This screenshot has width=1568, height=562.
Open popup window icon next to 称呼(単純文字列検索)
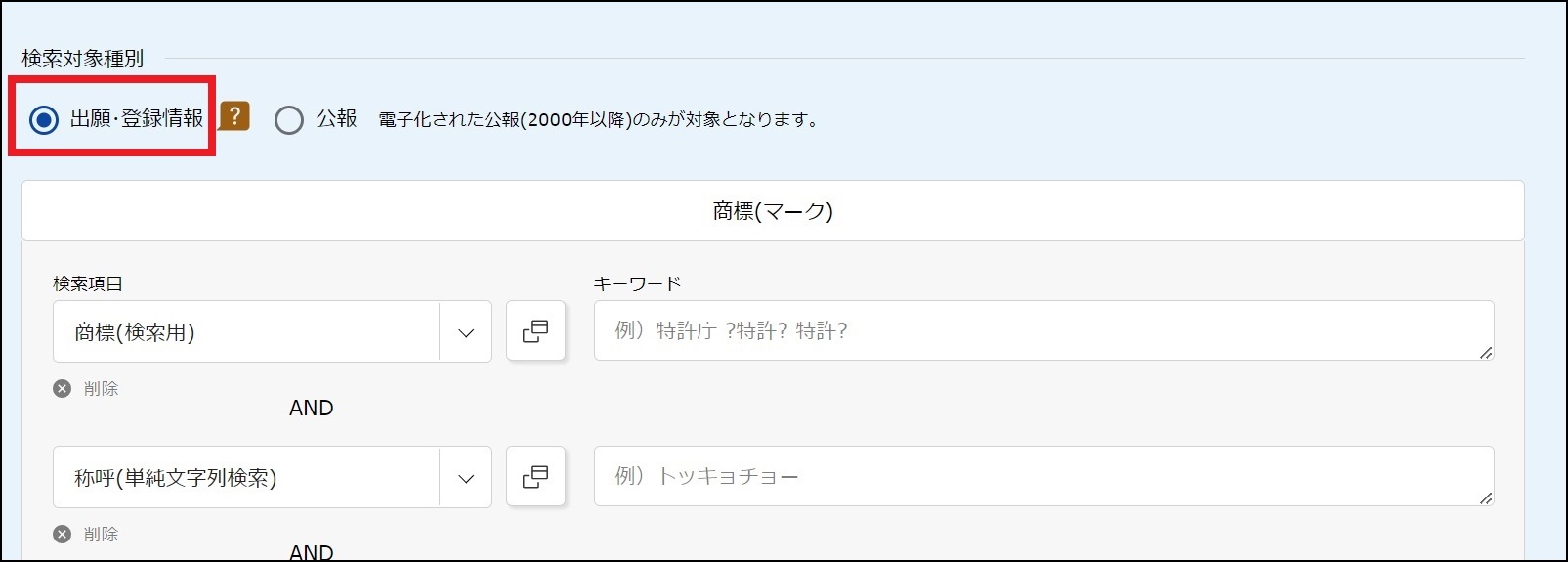coord(535,477)
